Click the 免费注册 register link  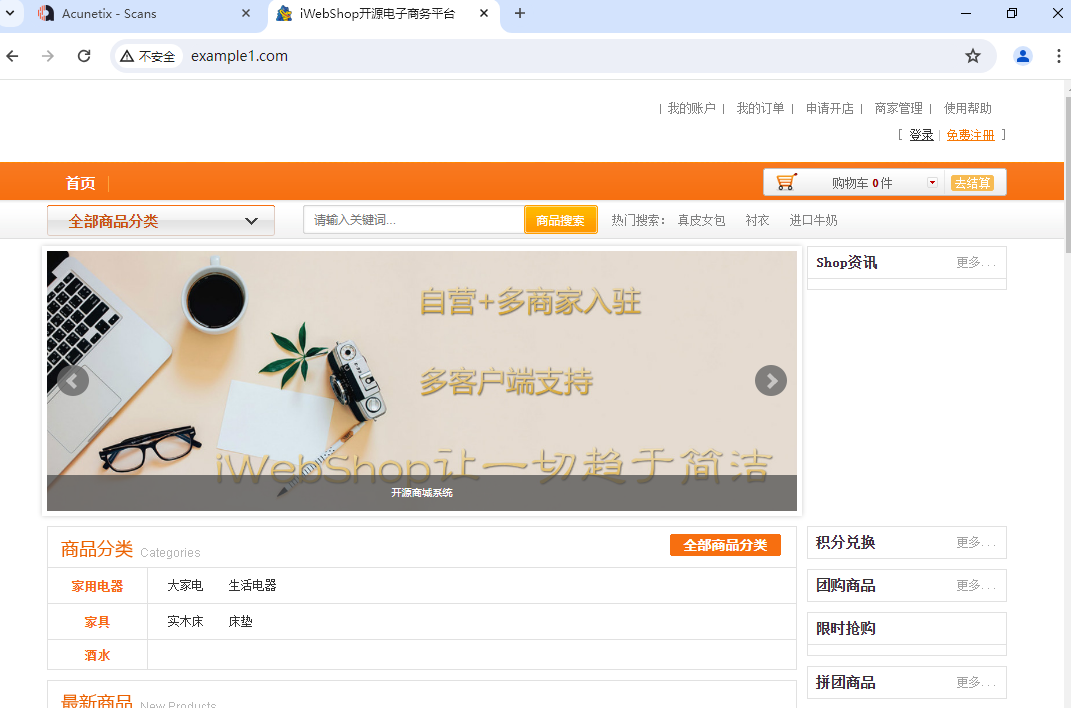[970, 135]
